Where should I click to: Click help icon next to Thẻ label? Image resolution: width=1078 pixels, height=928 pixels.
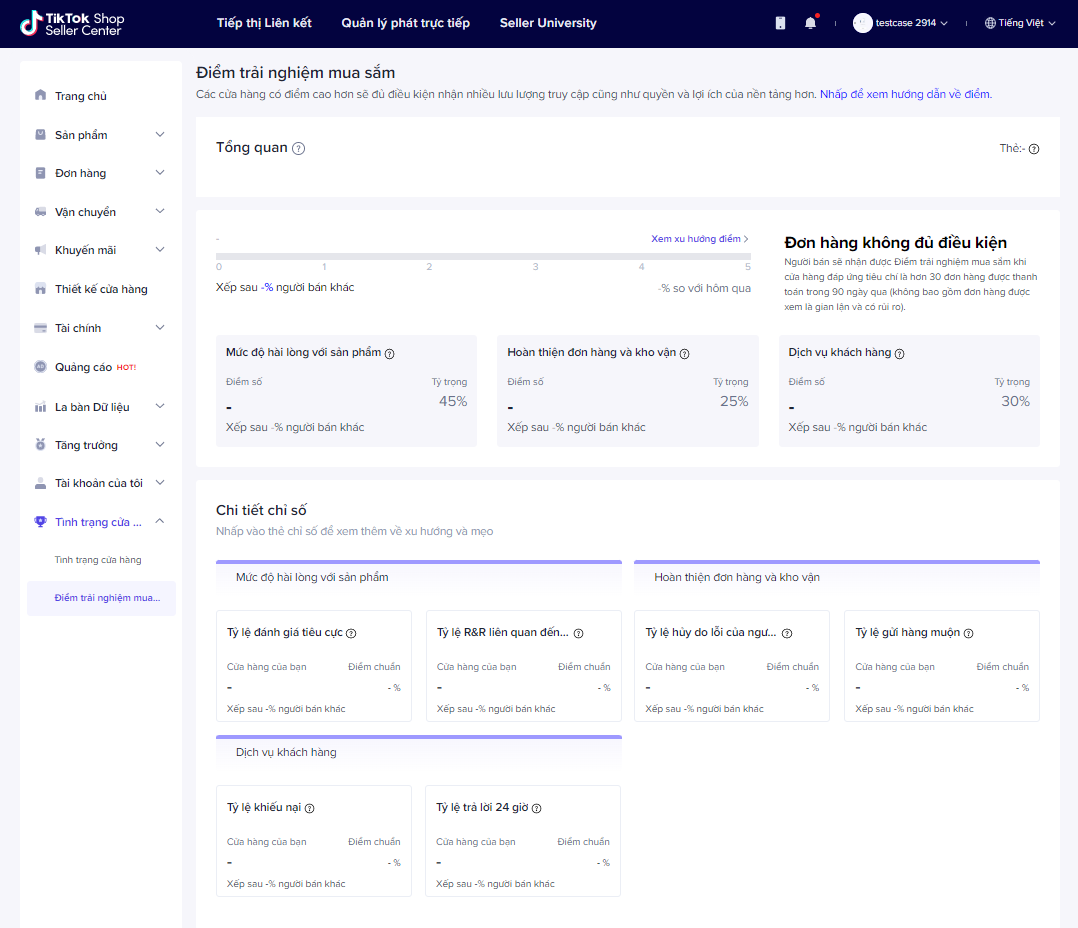tap(1034, 149)
